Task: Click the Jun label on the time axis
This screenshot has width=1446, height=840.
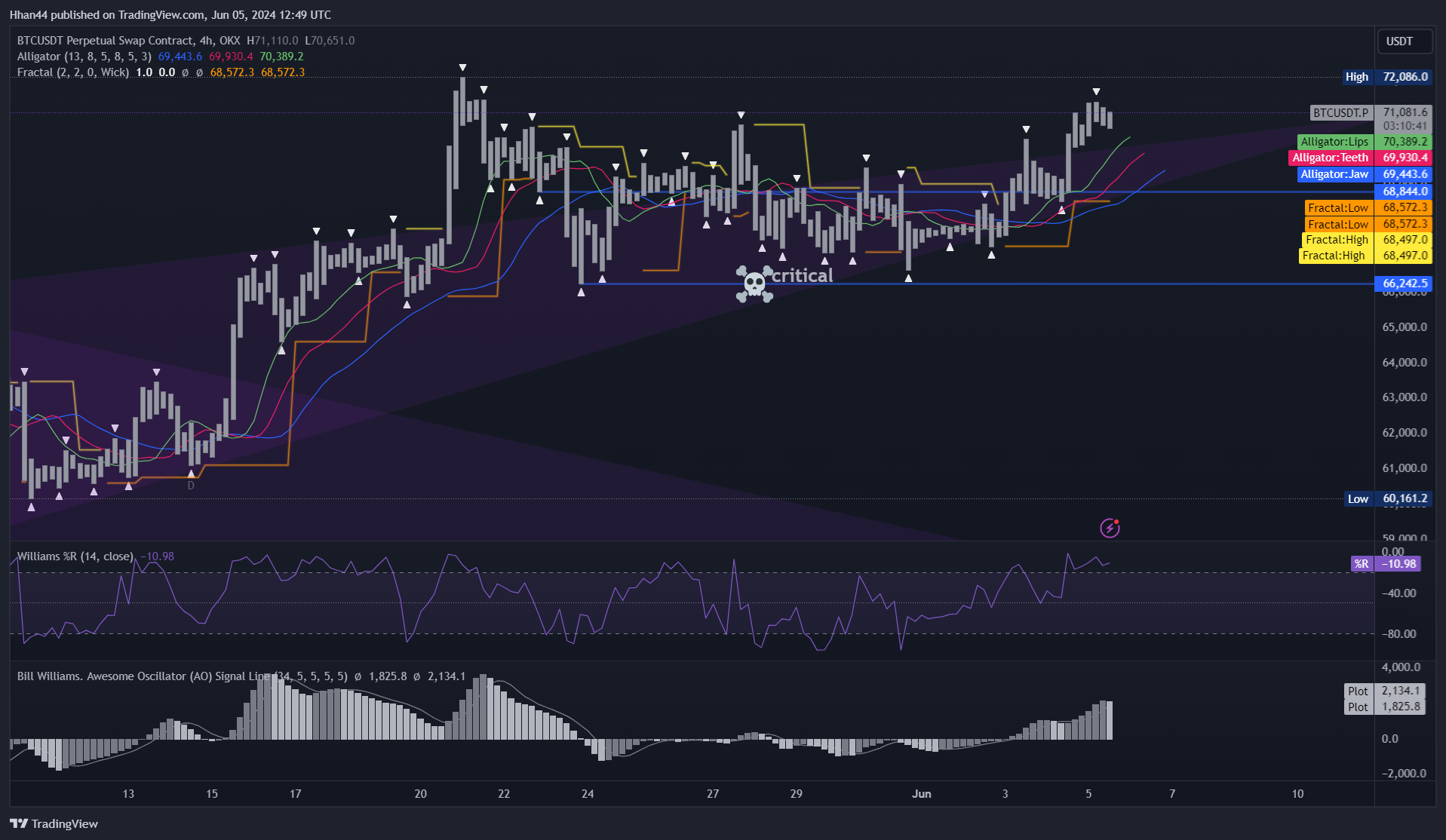Action: [x=922, y=793]
